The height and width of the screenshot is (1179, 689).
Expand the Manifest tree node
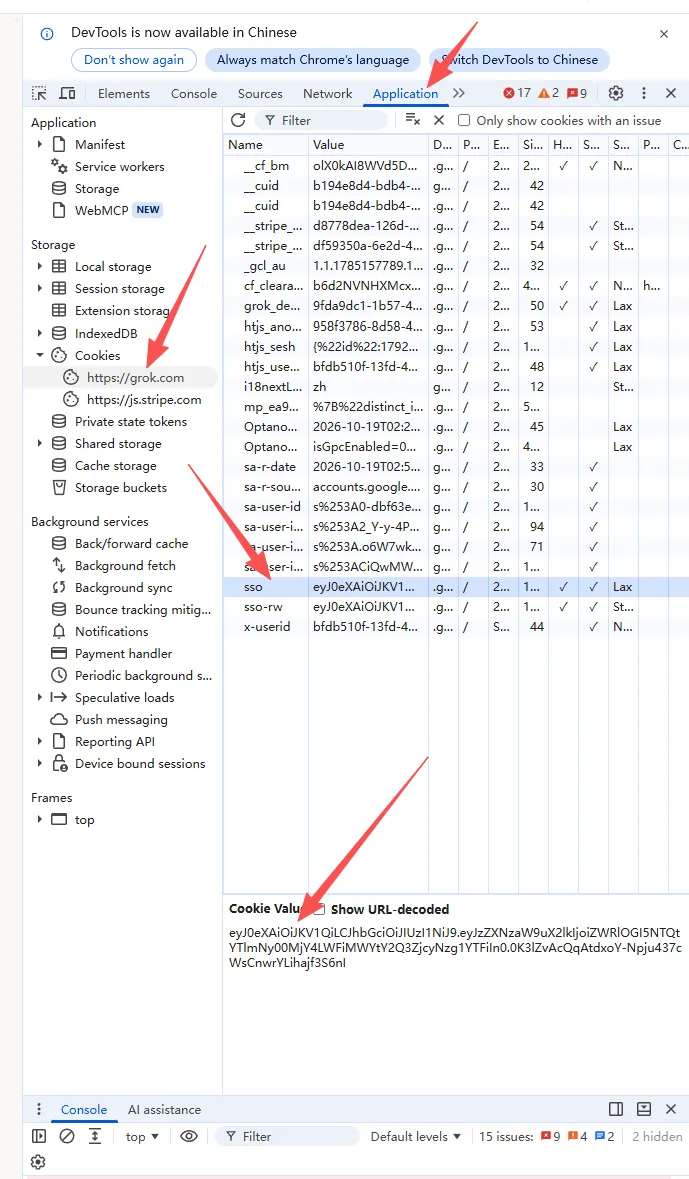point(40,144)
